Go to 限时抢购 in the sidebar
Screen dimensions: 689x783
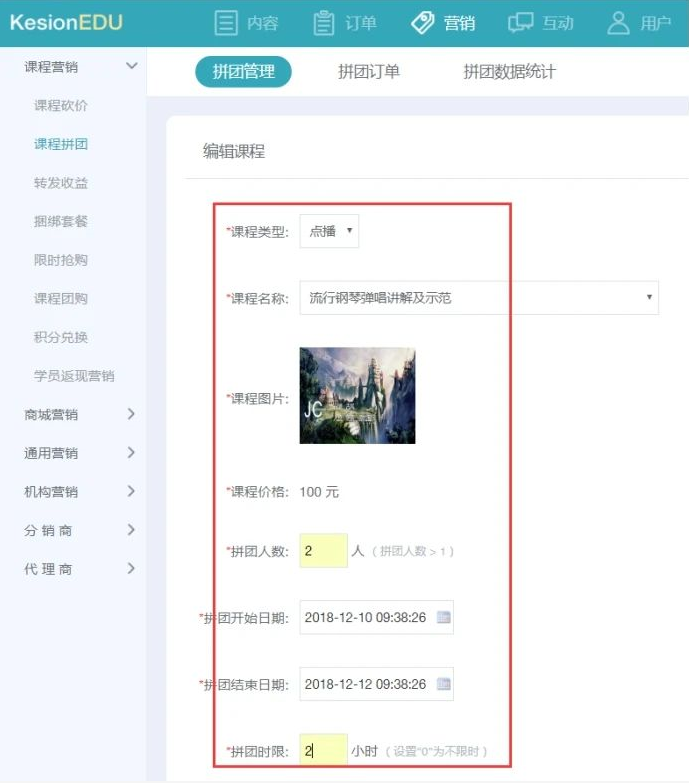61,260
